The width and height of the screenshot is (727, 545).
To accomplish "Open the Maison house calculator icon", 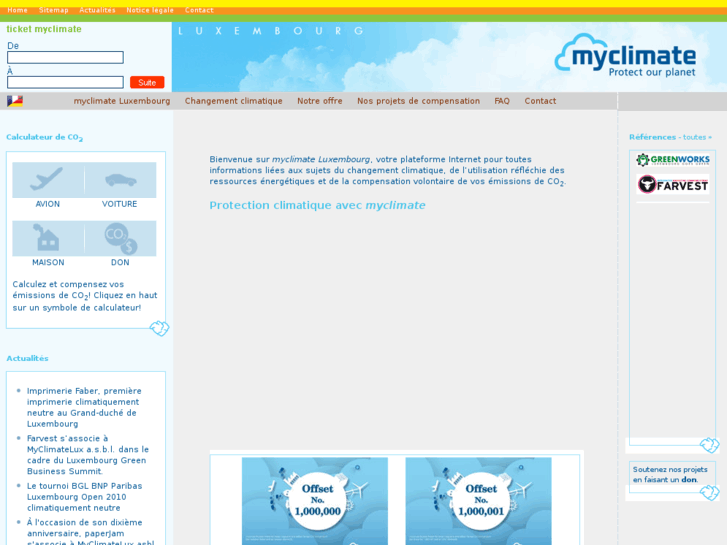I will [x=48, y=238].
